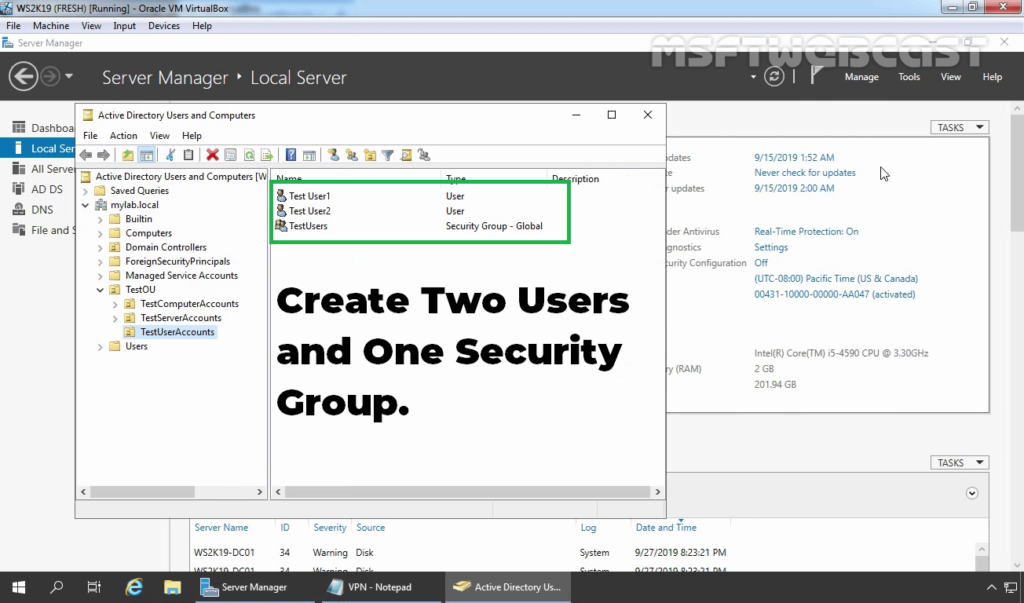The image size is (1024, 603).
Task: Select Managed Service Accounts in the tree
Action: click(182, 276)
